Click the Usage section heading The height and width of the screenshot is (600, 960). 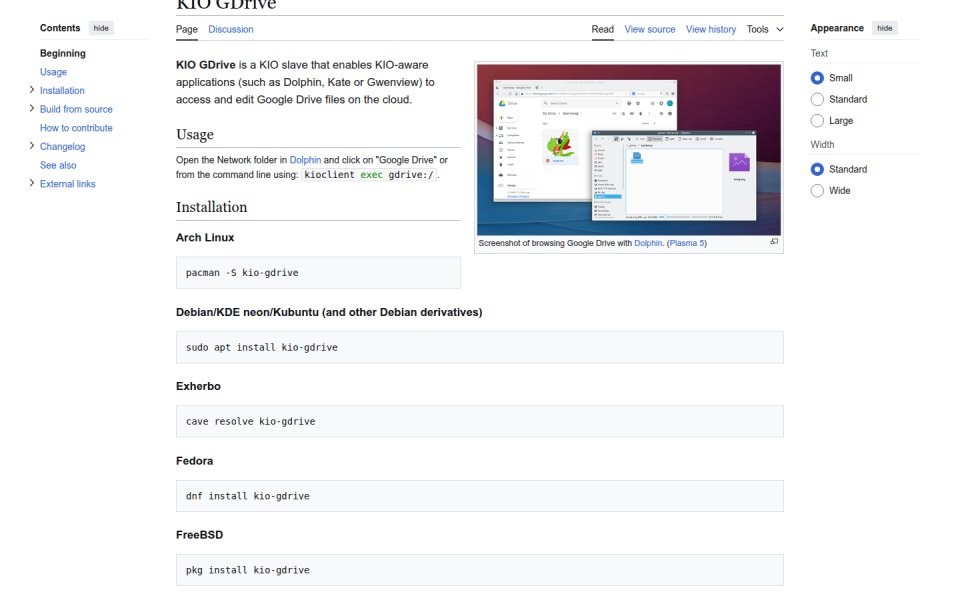(195, 135)
